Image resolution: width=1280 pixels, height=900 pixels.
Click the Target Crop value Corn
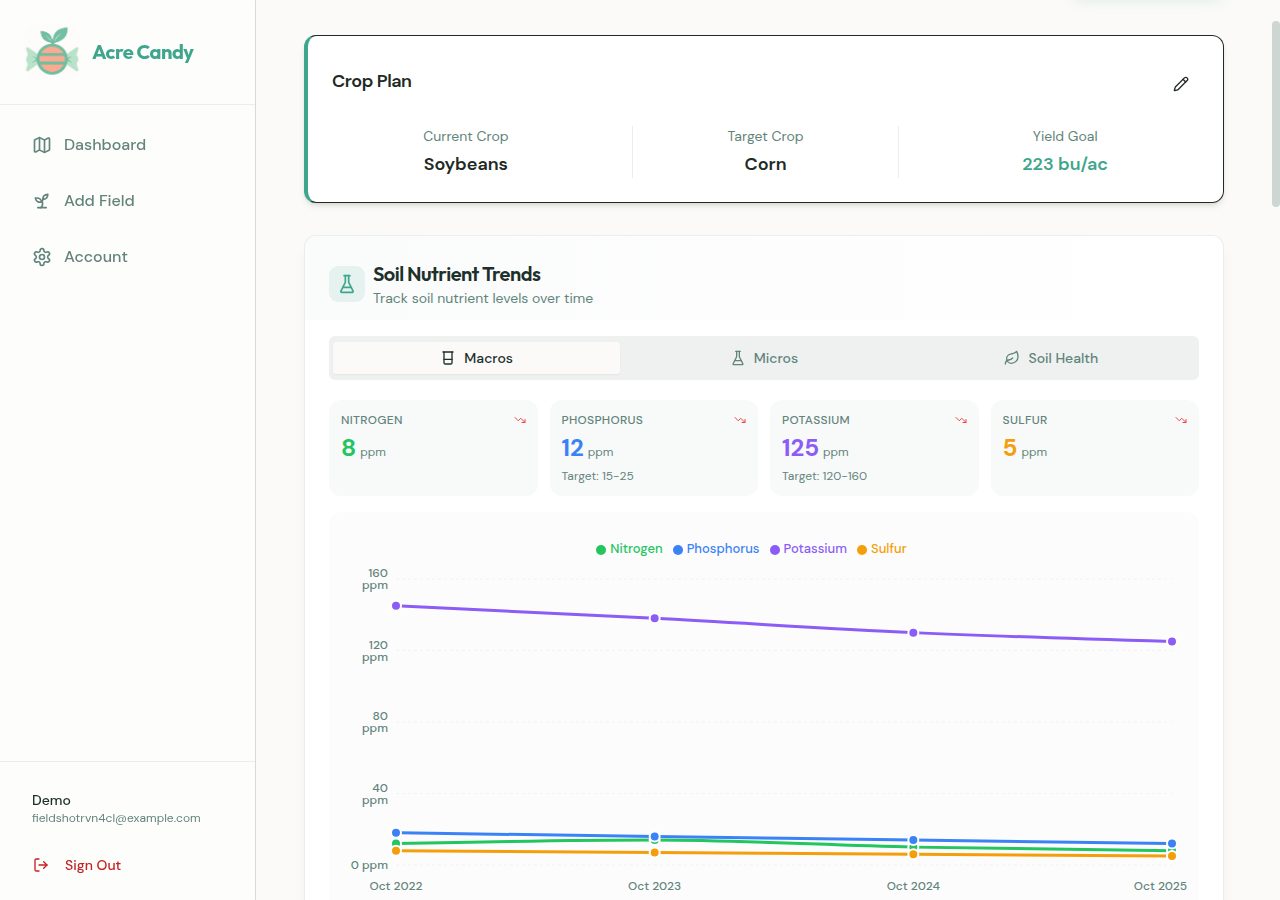point(765,164)
